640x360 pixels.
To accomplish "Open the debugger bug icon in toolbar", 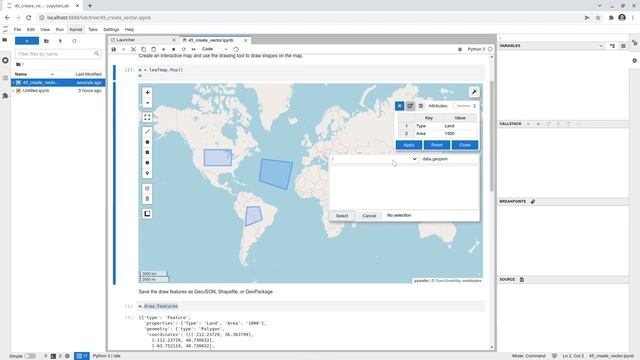I will pyautogui.click(x=460, y=49).
